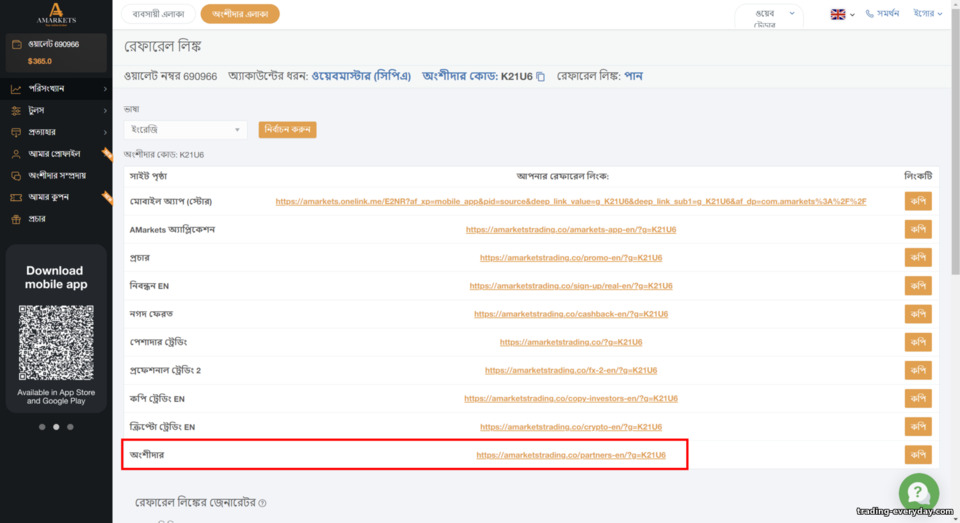
Task: Open the আমার কুপন menu item
Action: (48, 197)
